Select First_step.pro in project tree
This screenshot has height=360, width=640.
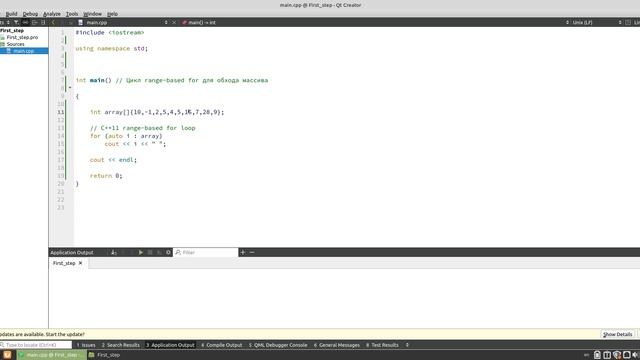pyautogui.click(x=22, y=37)
